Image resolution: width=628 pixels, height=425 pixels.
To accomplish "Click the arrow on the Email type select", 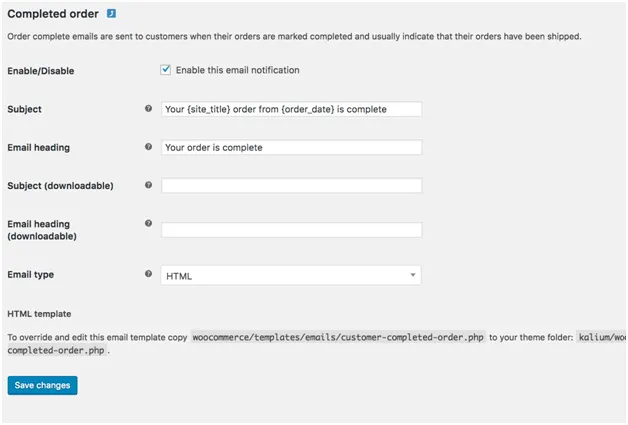I will (x=412, y=275).
